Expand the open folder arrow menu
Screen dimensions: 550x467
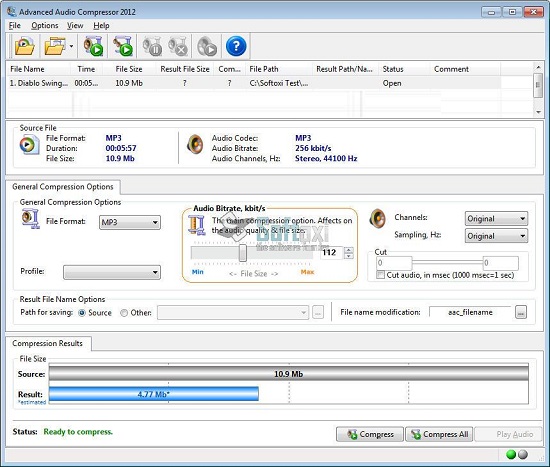point(71,46)
